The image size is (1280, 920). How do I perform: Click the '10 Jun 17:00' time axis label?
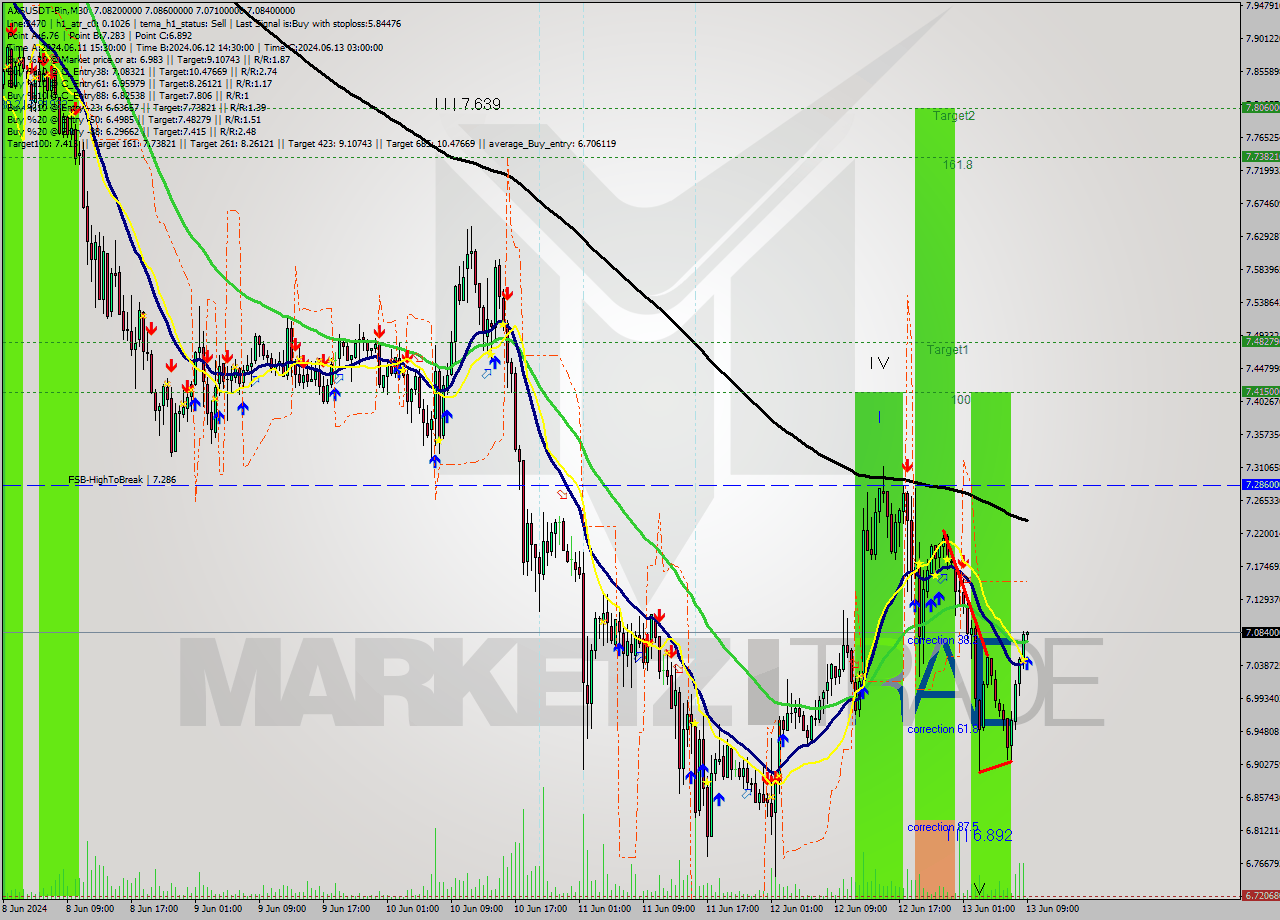[539, 909]
